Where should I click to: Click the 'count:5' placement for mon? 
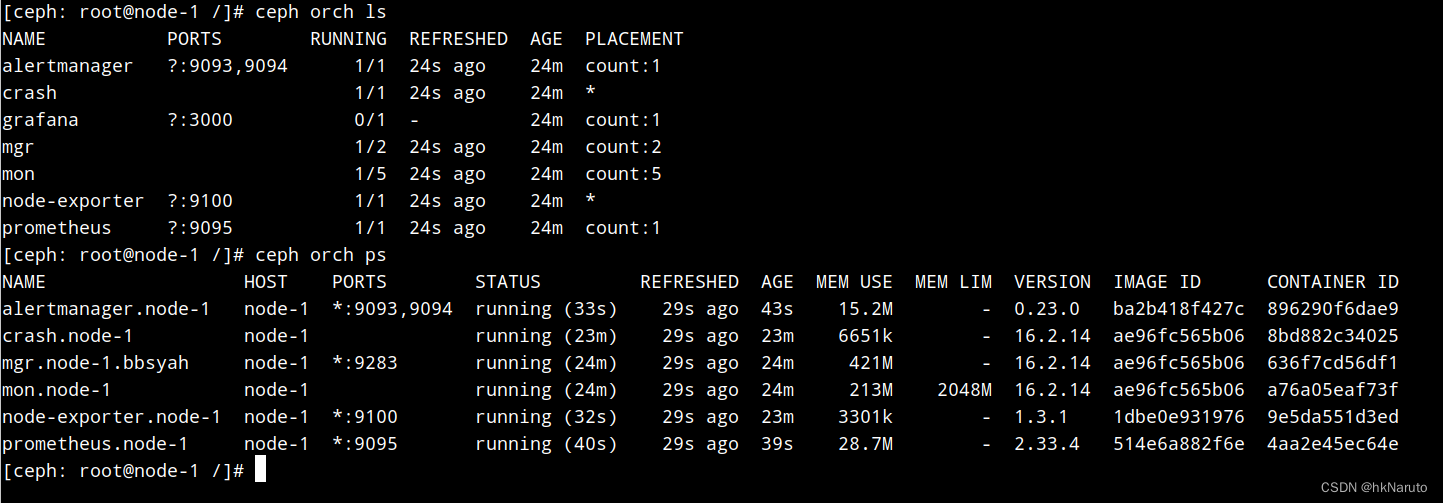pos(623,174)
